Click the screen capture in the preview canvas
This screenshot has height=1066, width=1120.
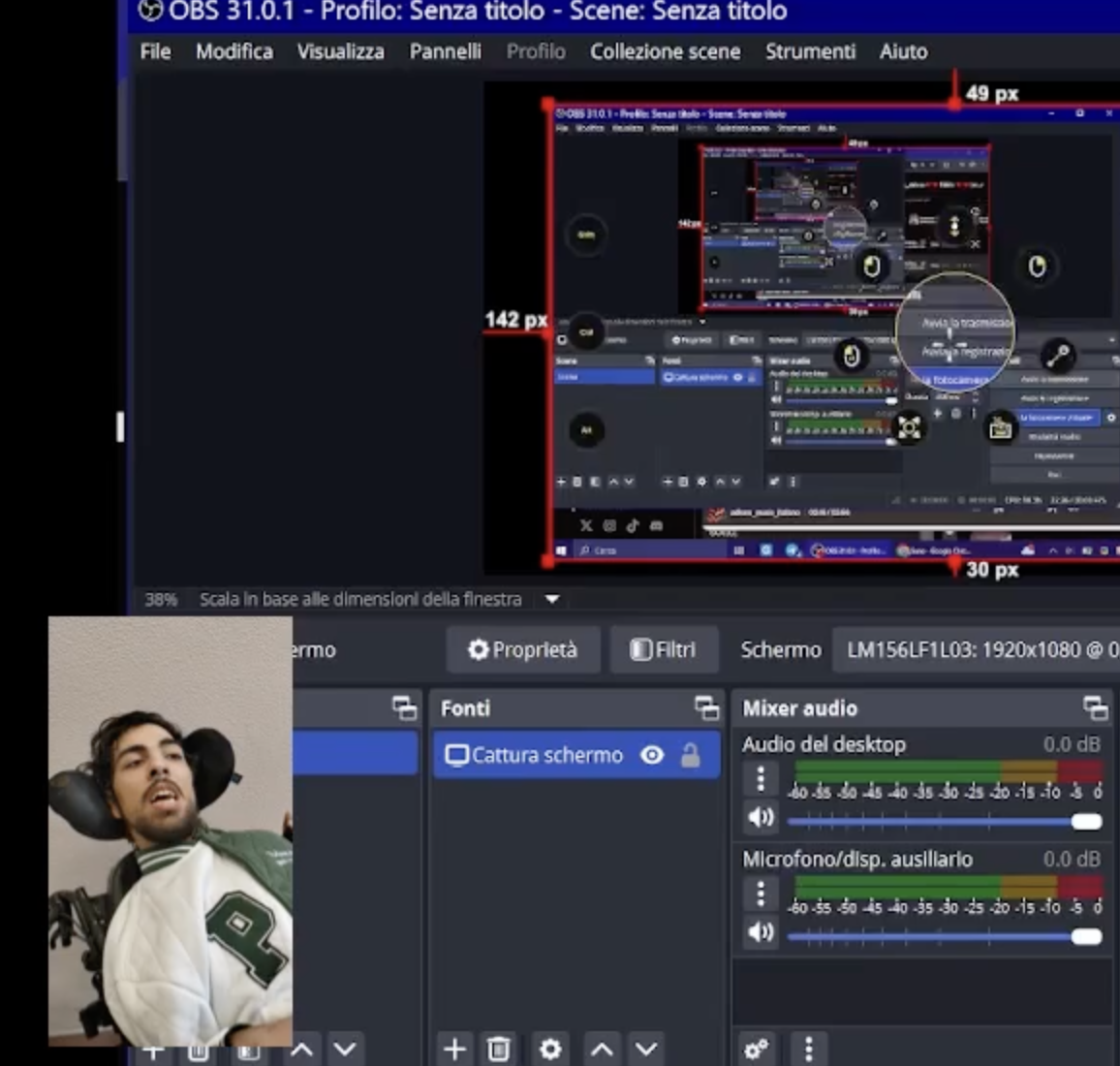pyautogui.click(x=833, y=332)
